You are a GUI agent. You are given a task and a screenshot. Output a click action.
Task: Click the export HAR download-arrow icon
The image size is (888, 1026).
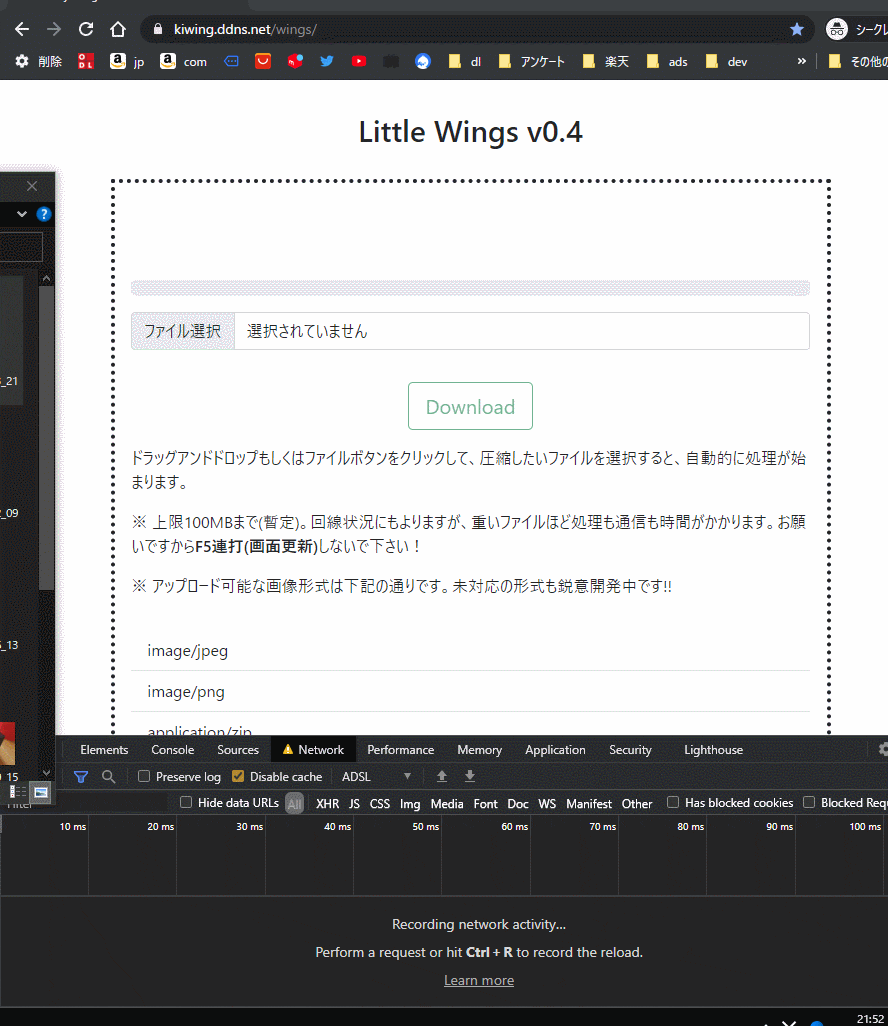(x=469, y=776)
